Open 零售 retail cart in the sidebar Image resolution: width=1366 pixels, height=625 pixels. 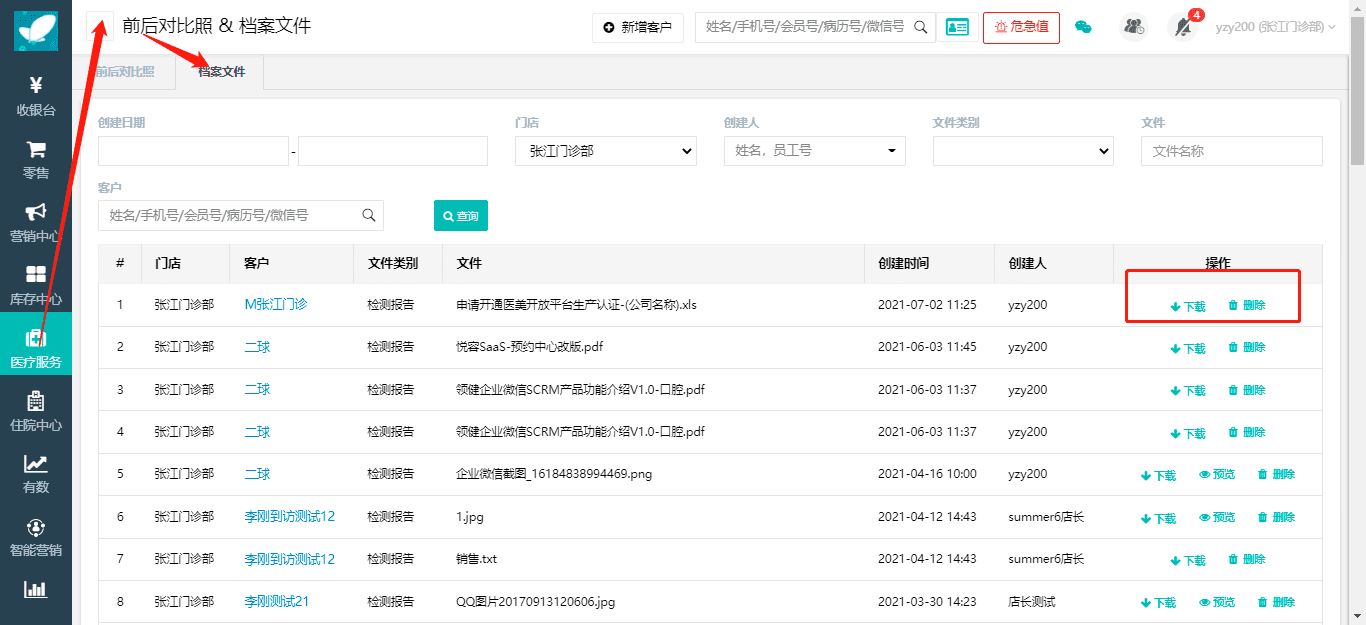[36, 159]
